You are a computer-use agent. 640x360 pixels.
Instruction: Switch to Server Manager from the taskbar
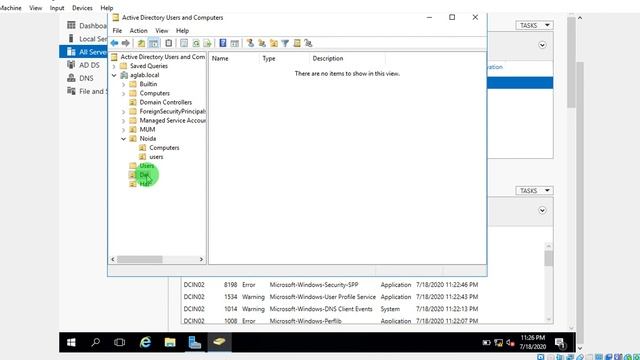click(x=194, y=342)
